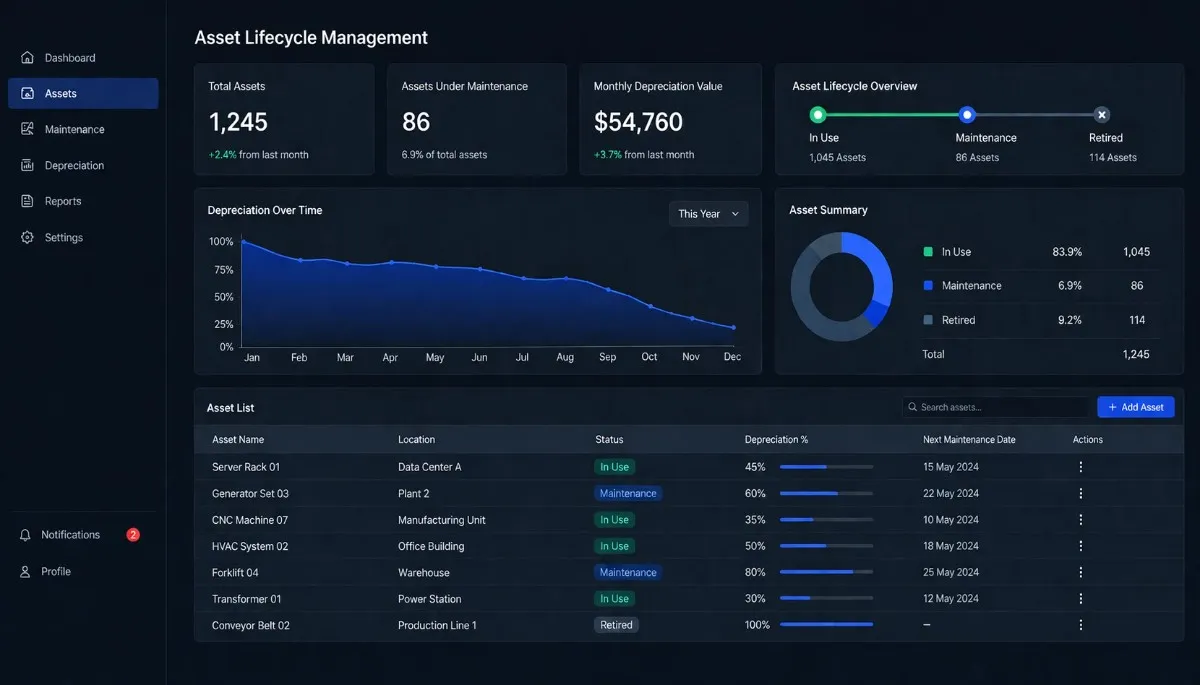Click the HVAC System 02 asset name
This screenshot has height=685, width=1200.
tap(250, 546)
